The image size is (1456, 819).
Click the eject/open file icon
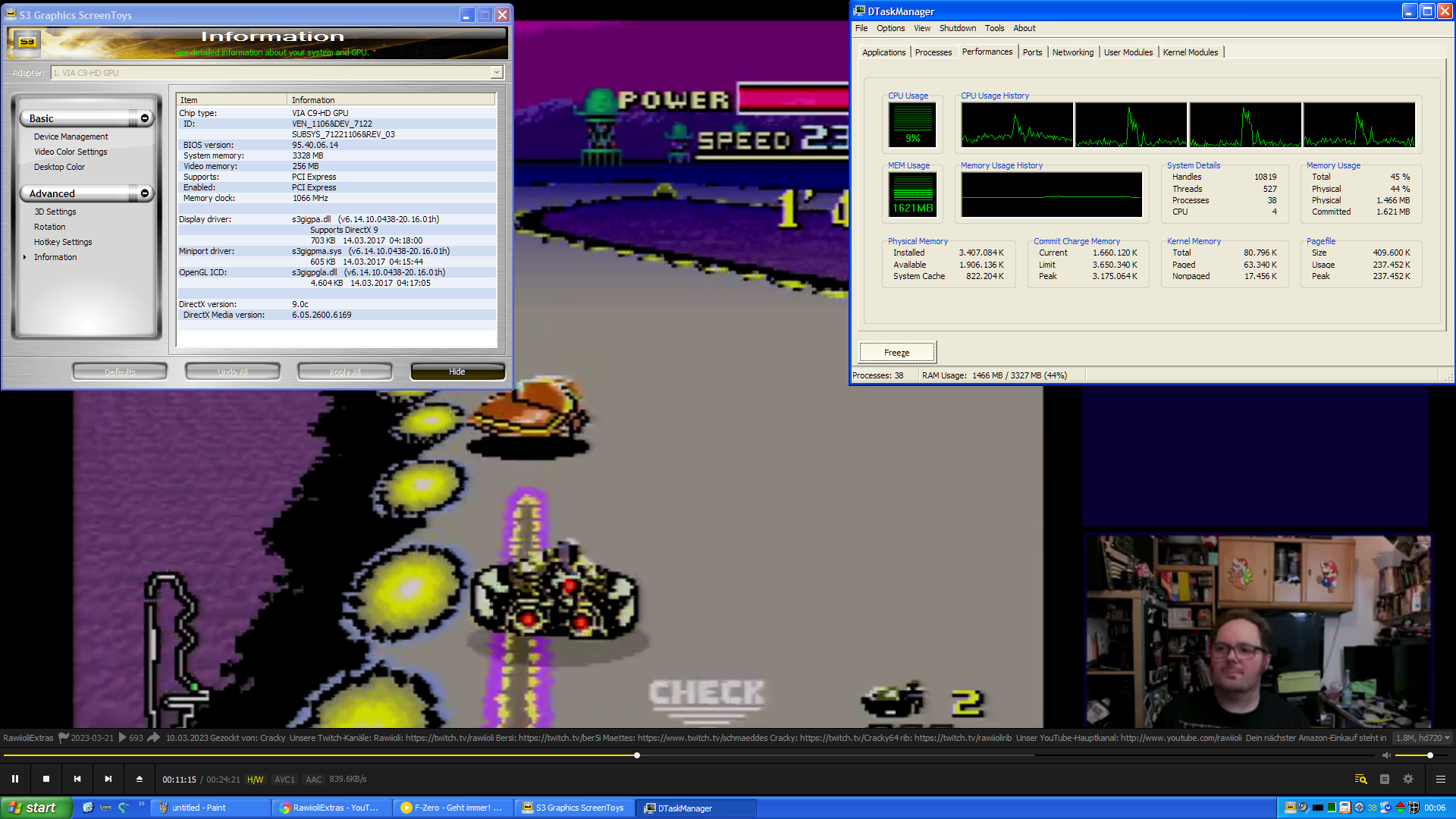point(140,779)
